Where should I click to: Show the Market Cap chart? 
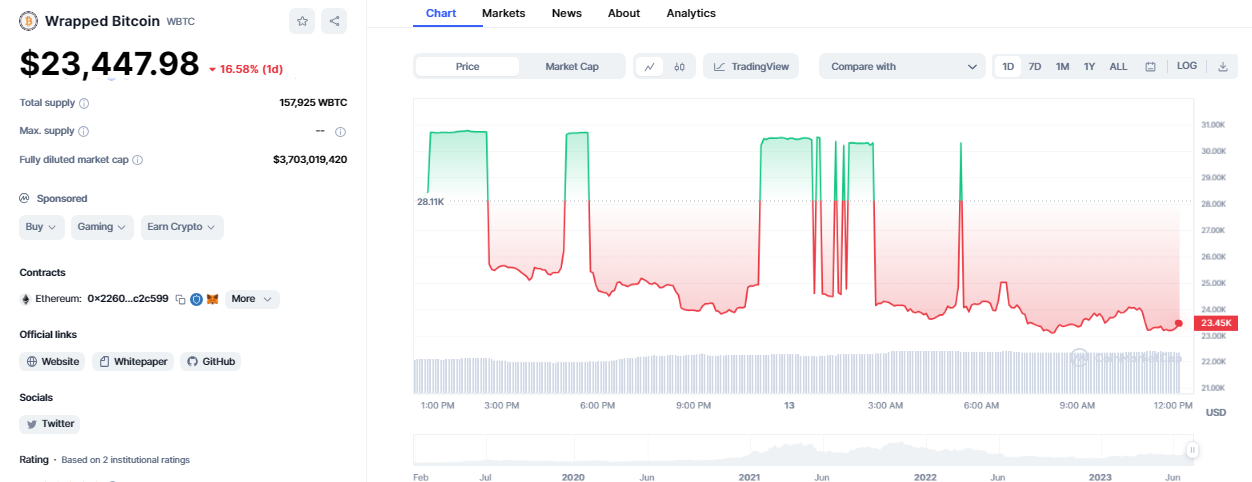coord(572,67)
